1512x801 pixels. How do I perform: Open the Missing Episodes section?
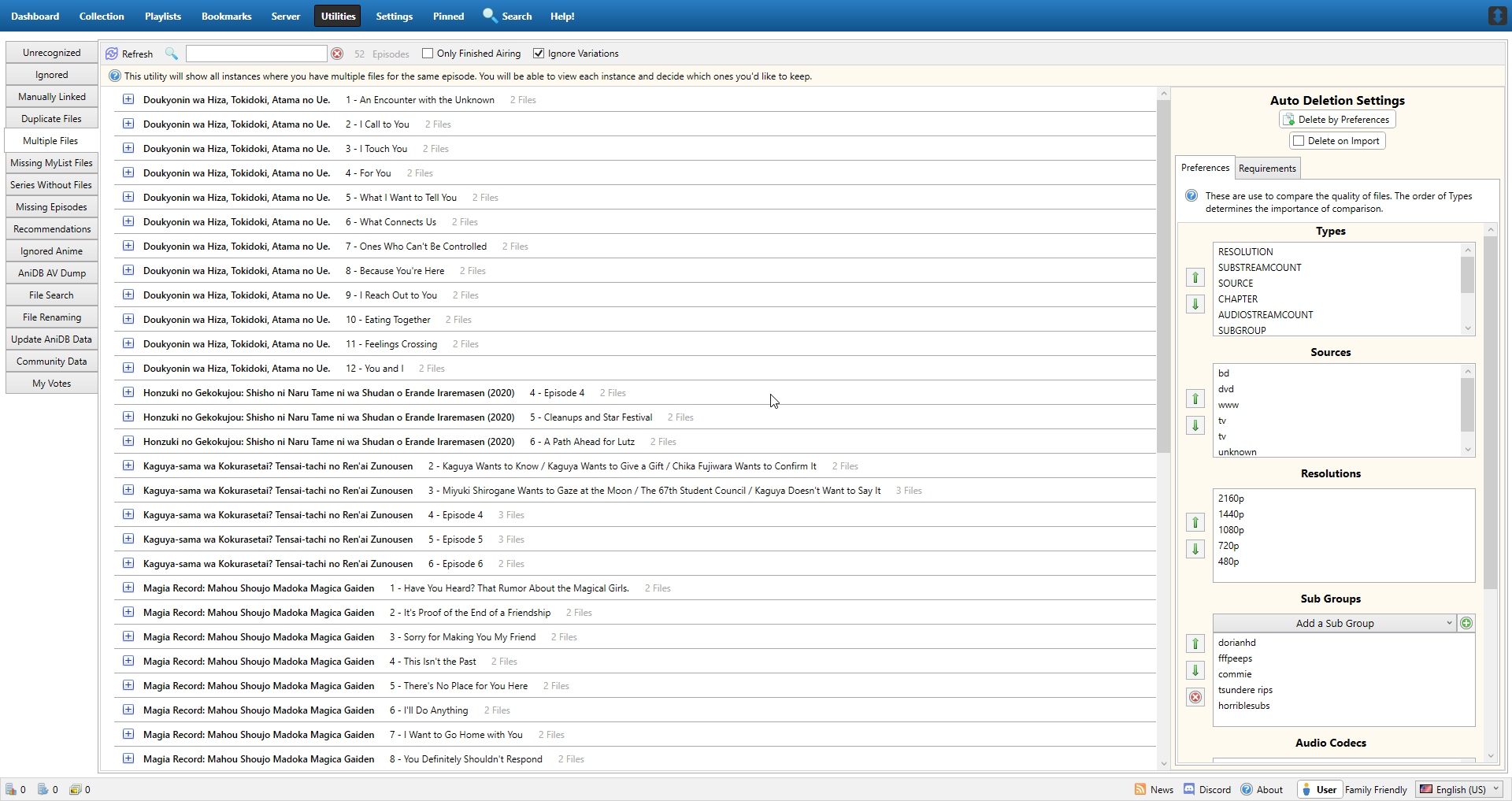(x=51, y=207)
